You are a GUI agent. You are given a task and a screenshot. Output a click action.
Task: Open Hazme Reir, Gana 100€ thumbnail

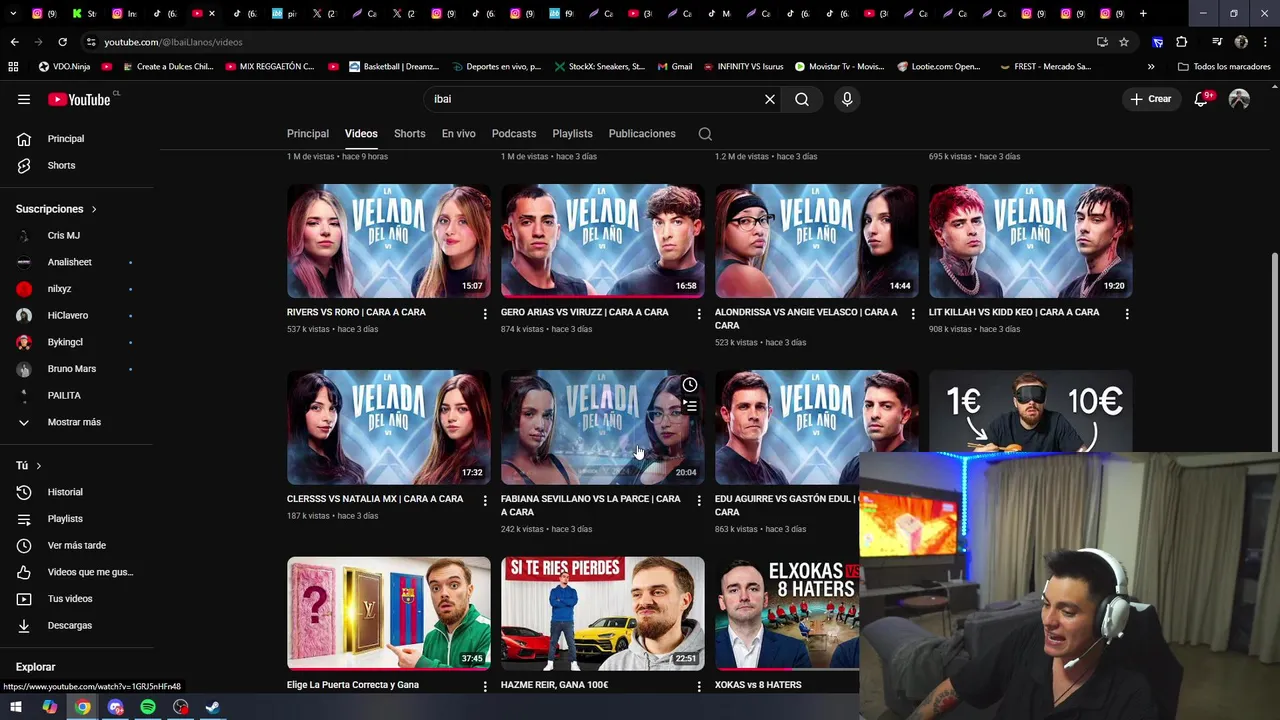click(x=603, y=613)
